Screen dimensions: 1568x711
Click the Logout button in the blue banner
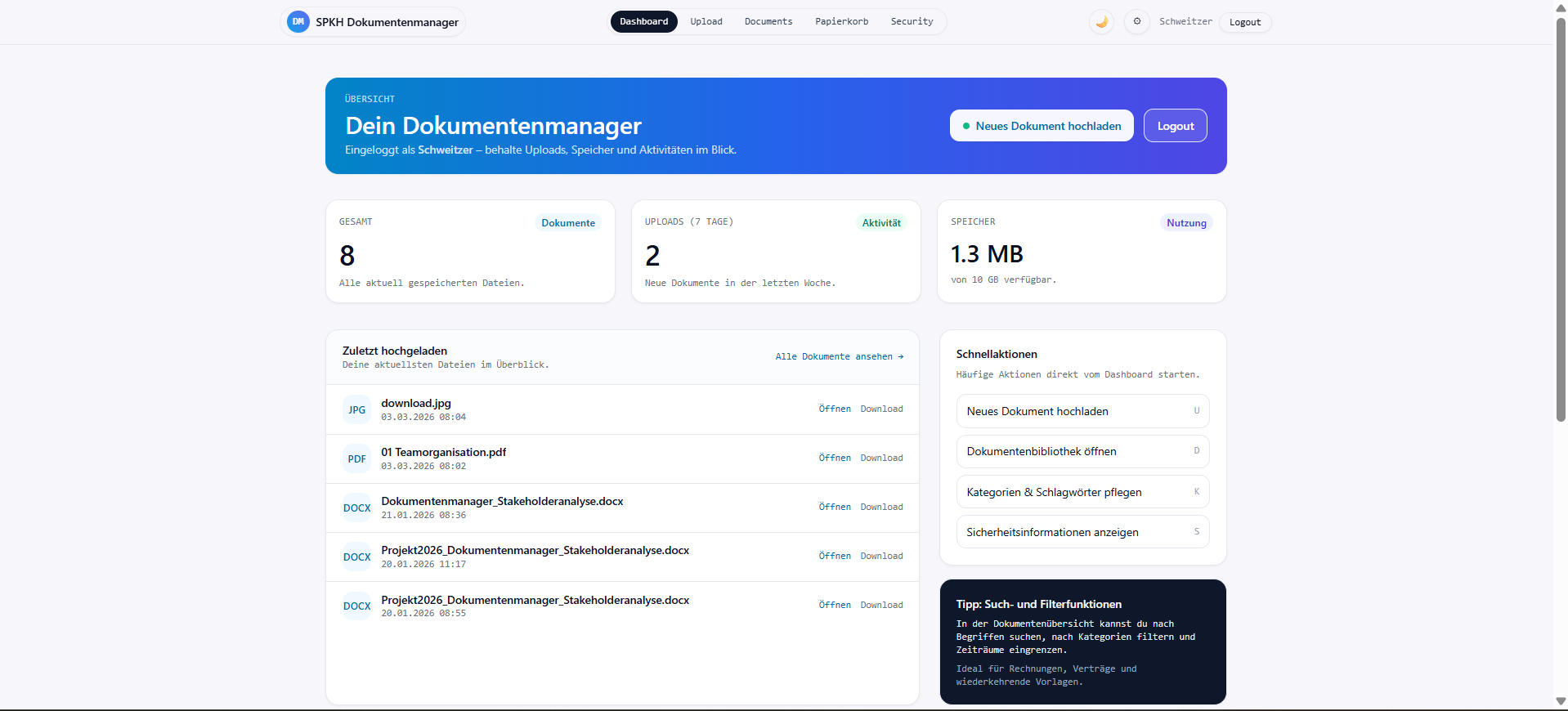click(x=1175, y=126)
